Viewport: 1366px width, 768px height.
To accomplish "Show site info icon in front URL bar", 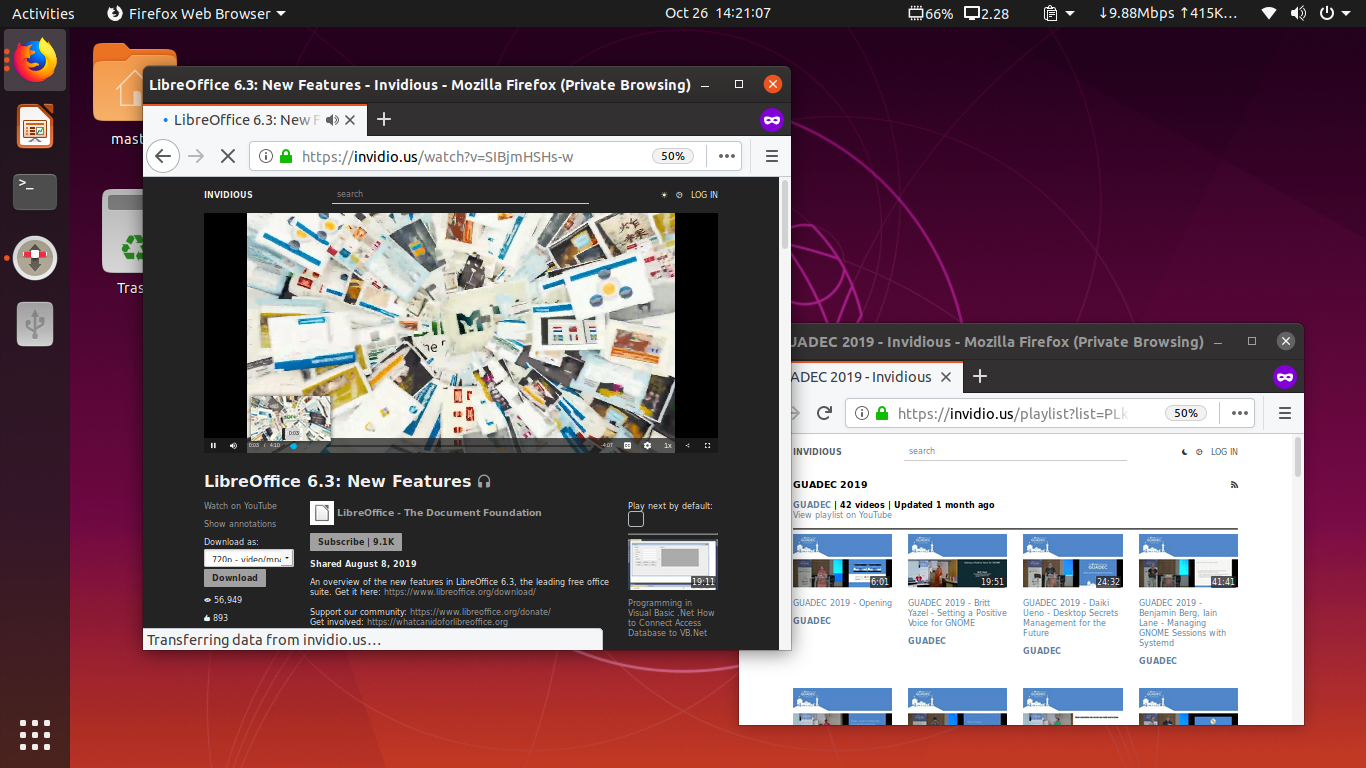I will point(265,156).
